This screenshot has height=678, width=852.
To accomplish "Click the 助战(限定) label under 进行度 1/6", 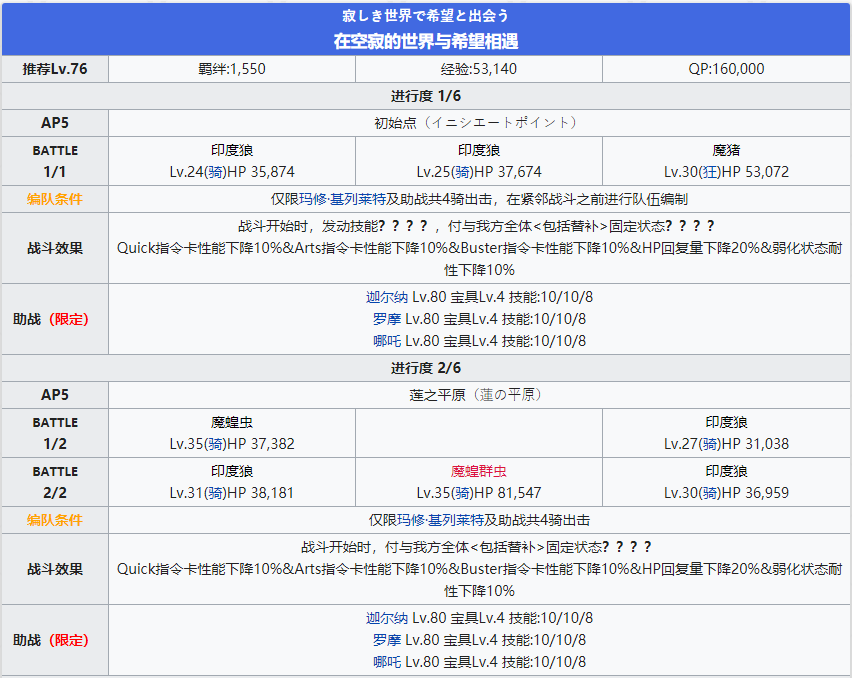I will click(x=51, y=319).
